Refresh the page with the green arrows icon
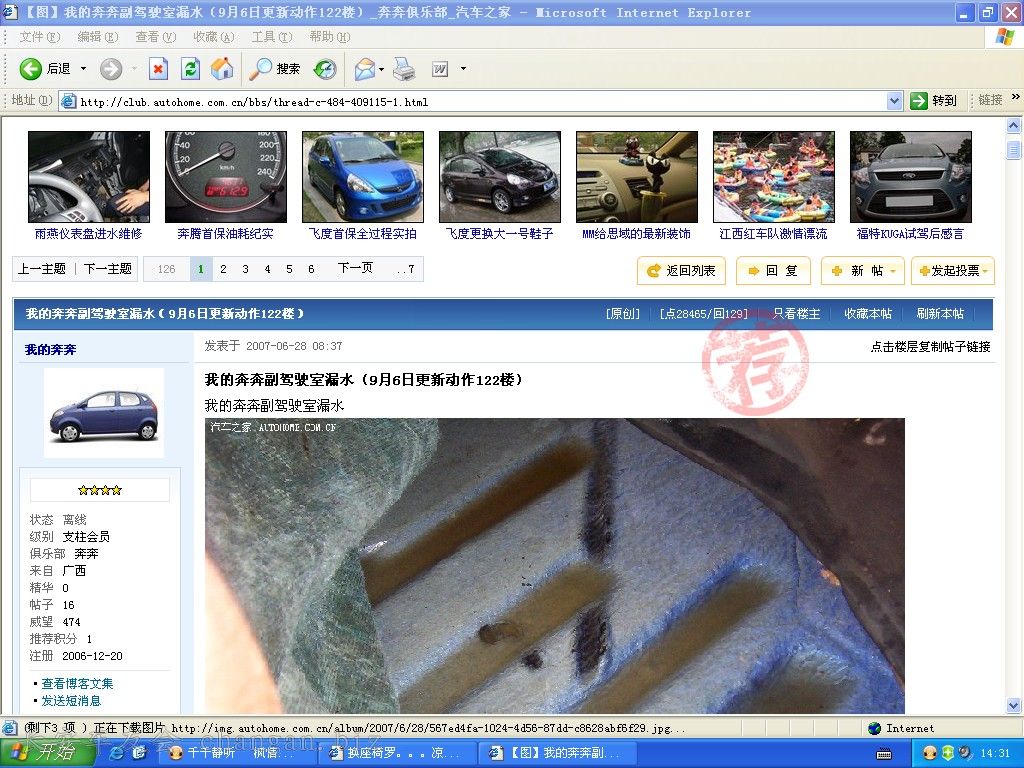The image size is (1024, 768). point(190,69)
